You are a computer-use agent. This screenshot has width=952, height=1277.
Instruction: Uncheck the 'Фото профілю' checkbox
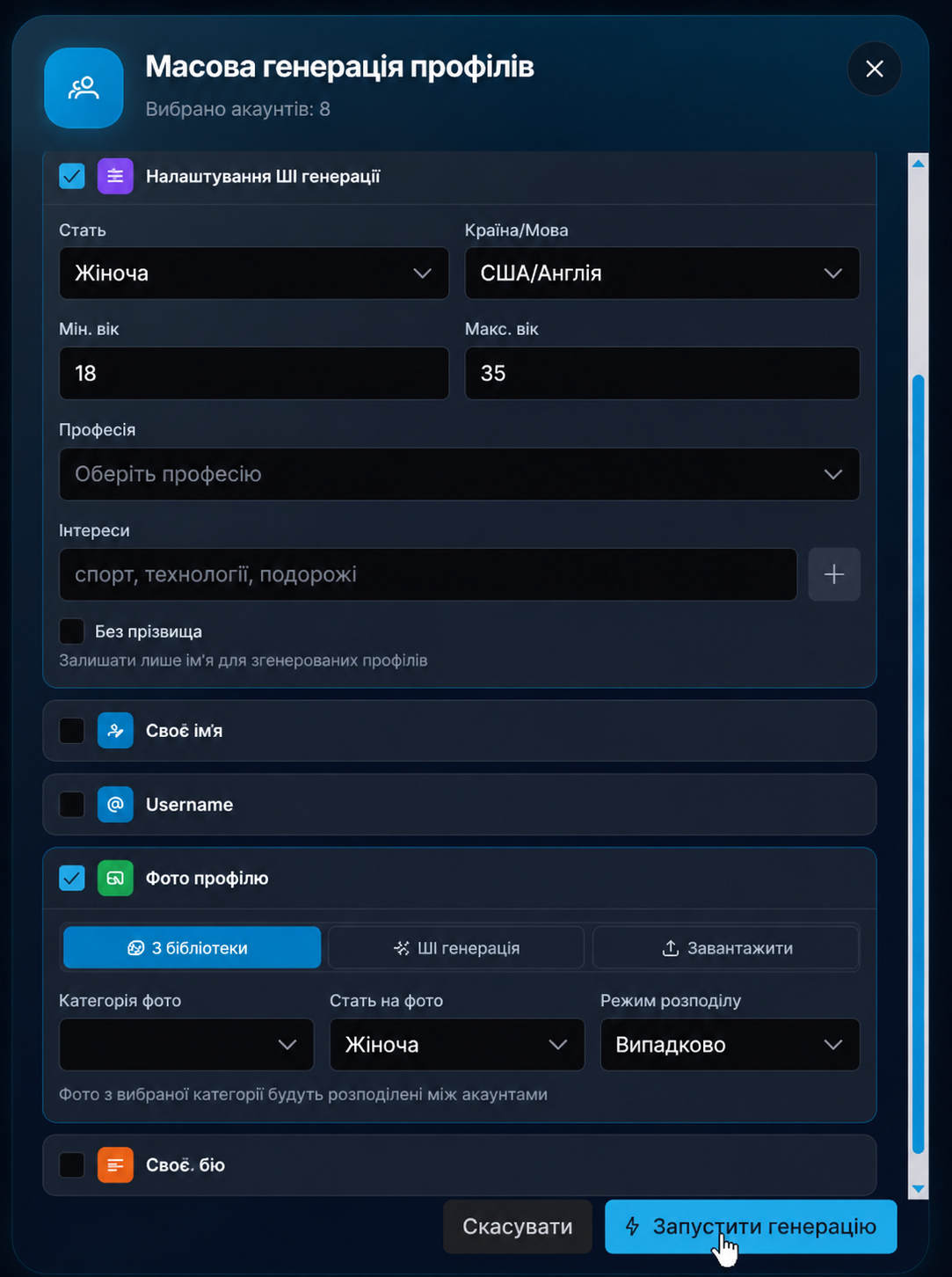coord(72,878)
